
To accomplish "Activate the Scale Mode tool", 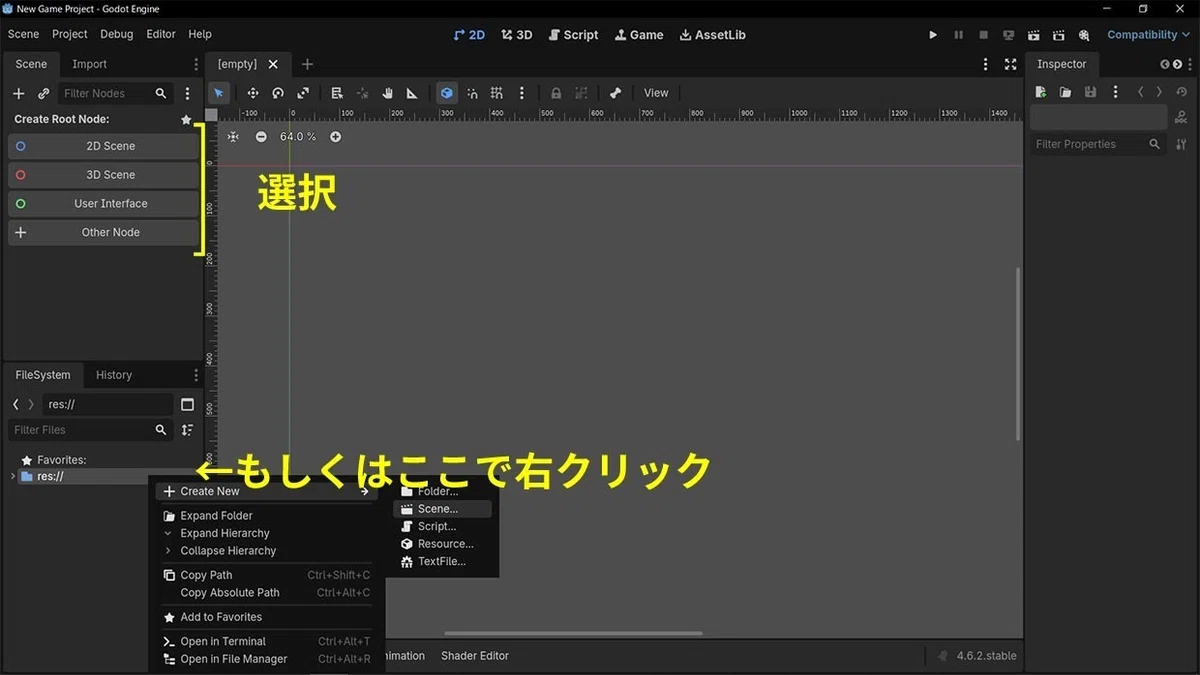I will pyautogui.click(x=303, y=93).
